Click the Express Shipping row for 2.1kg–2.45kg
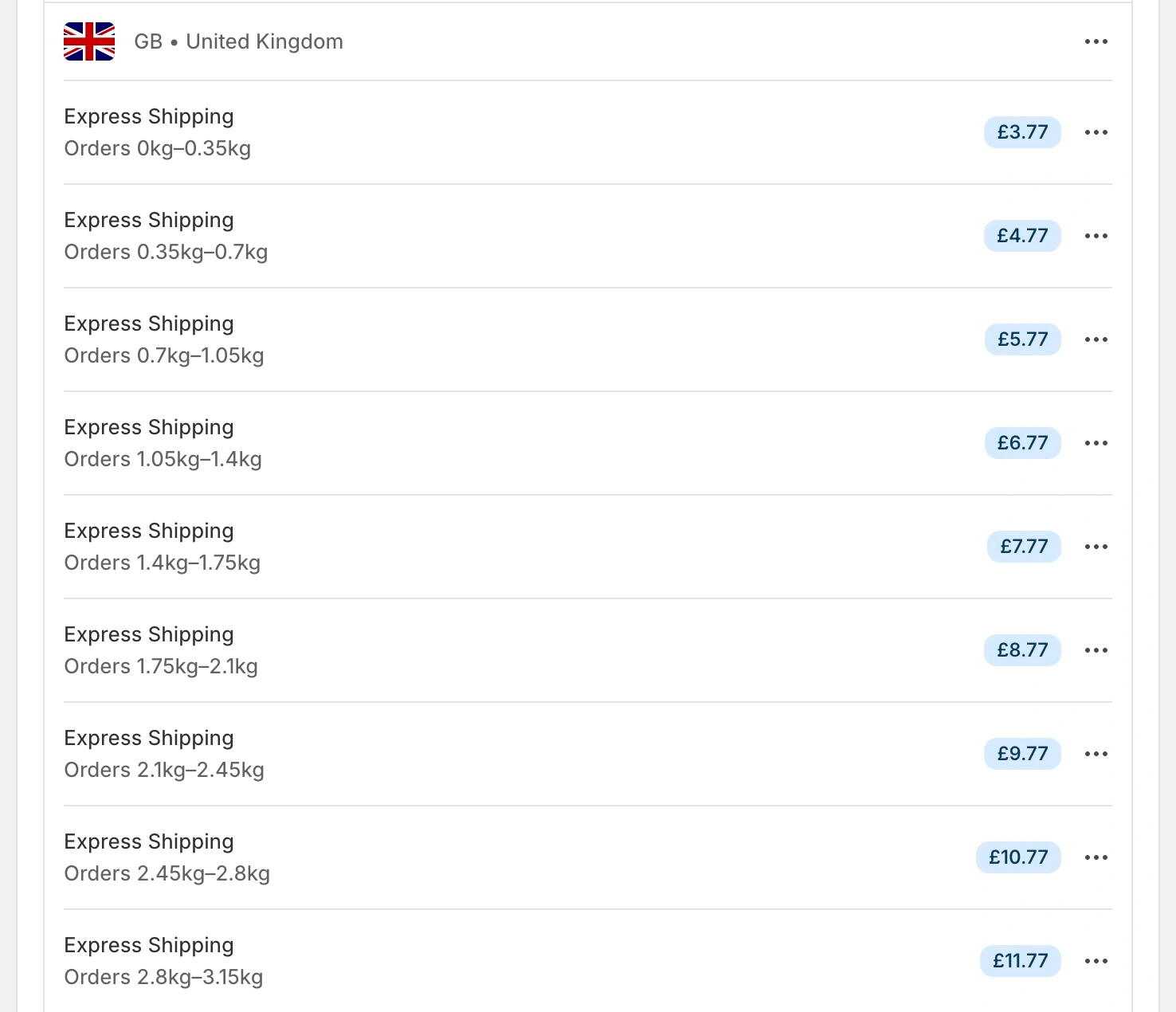The width and height of the screenshot is (1176, 1012). coord(148,738)
